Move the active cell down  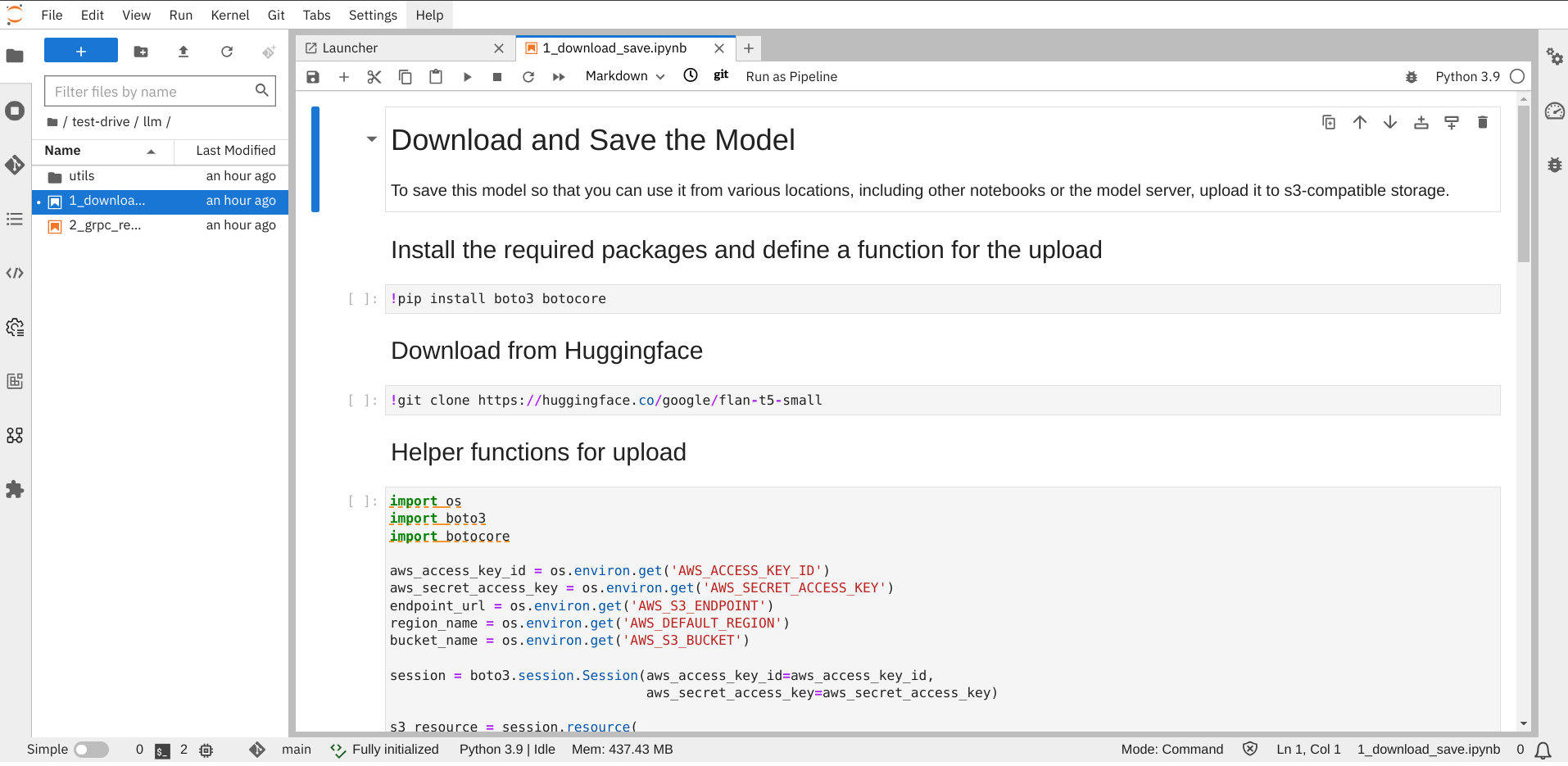pos(1390,122)
